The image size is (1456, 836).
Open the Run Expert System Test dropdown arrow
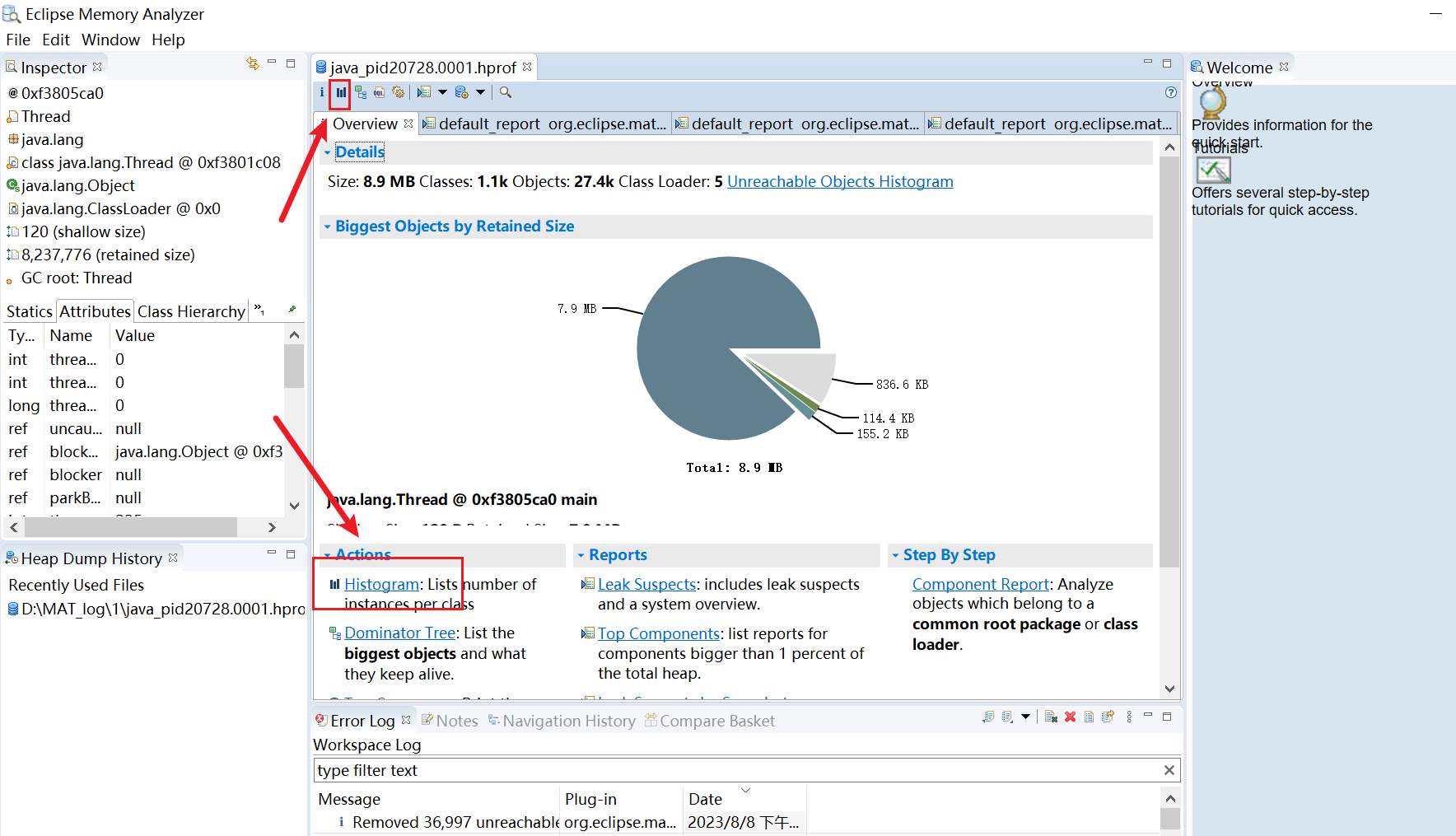(442, 93)
